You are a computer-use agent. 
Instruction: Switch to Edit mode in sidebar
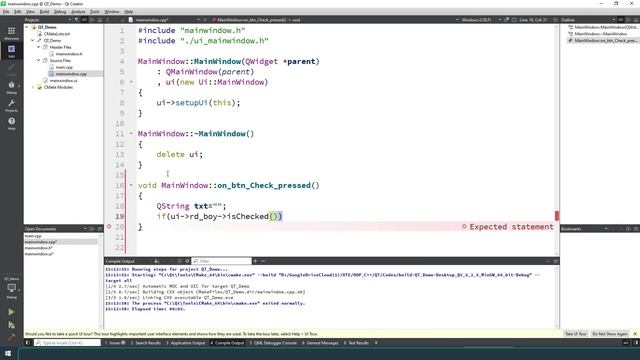click(x=11, y=51)
